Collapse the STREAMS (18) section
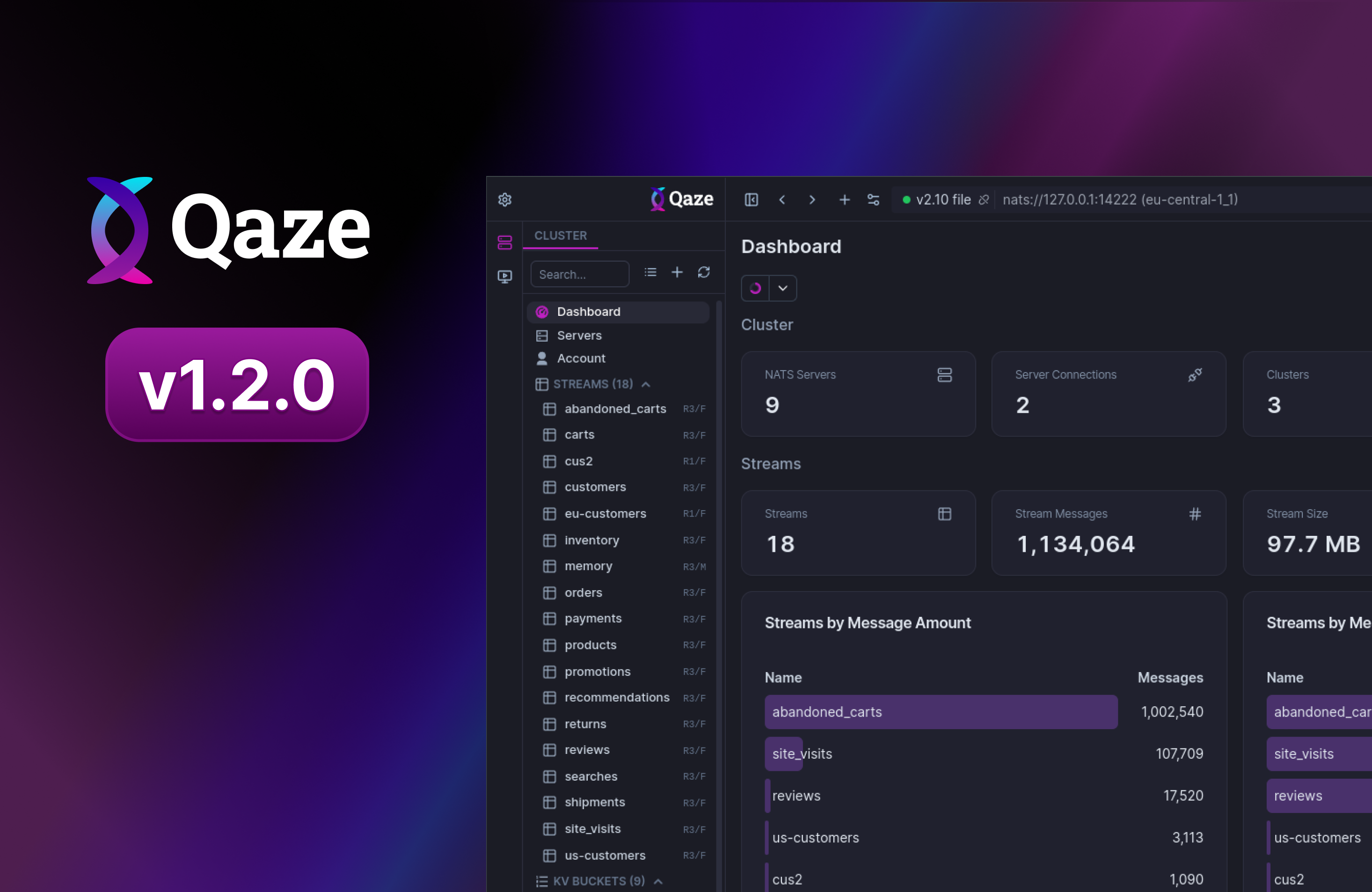 645,384
